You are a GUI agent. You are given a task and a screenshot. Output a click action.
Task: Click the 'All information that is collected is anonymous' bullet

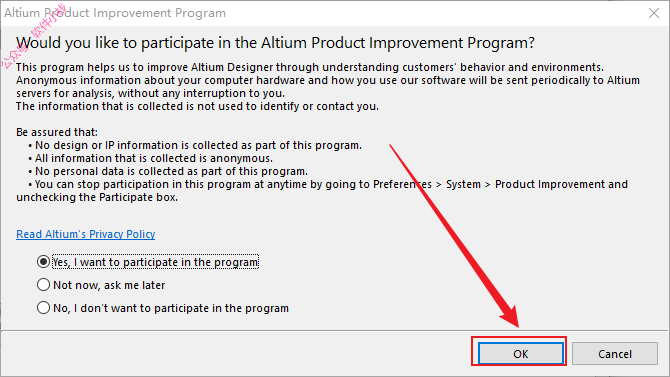coord(150,158)
